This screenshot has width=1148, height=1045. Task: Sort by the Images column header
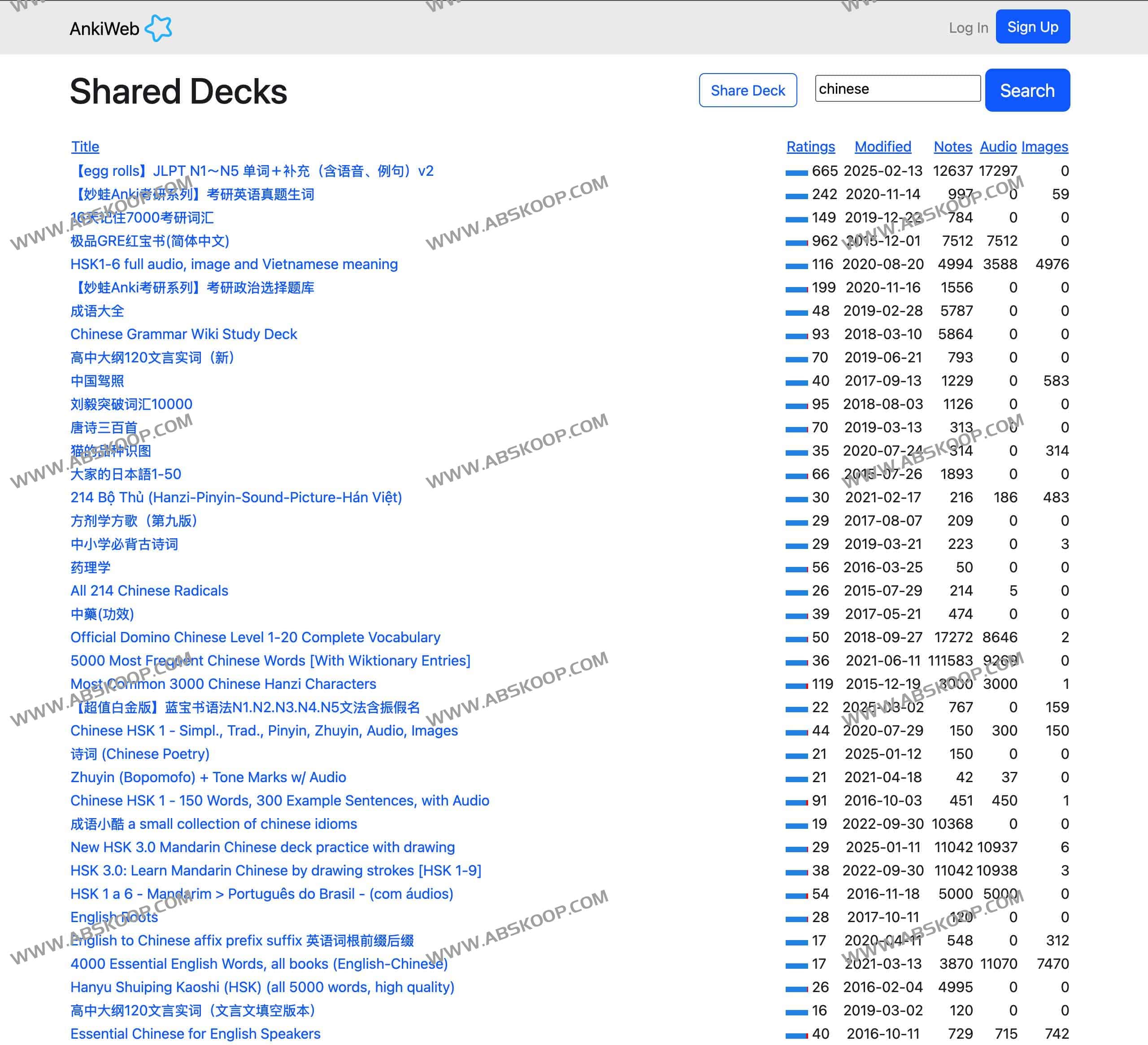point(1044,146)
